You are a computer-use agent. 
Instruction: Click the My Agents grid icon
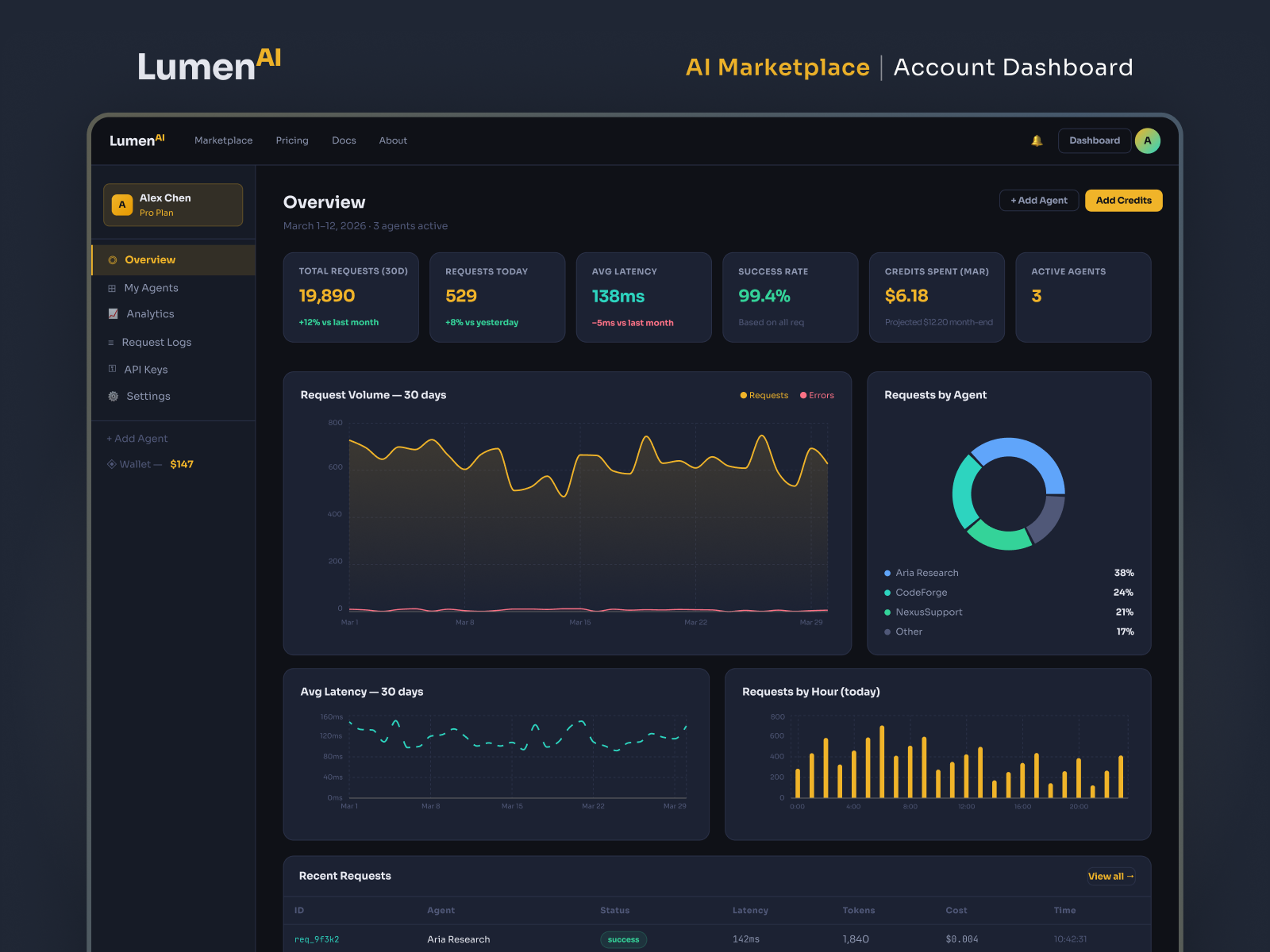[112, 288]
